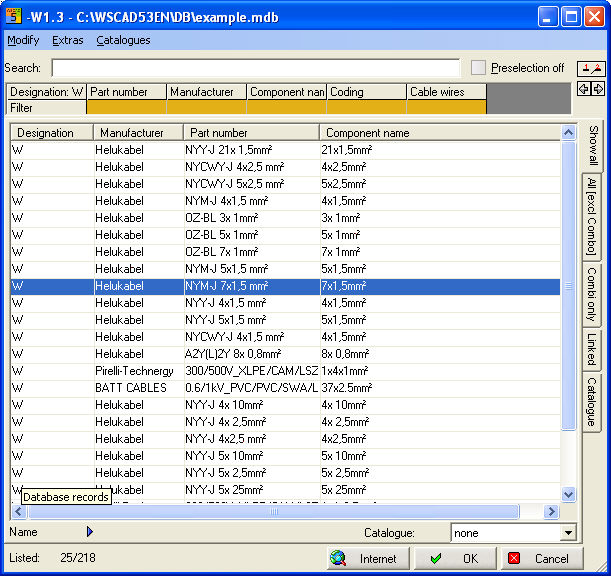Click the Manufacturer filter field

(207, 107)
